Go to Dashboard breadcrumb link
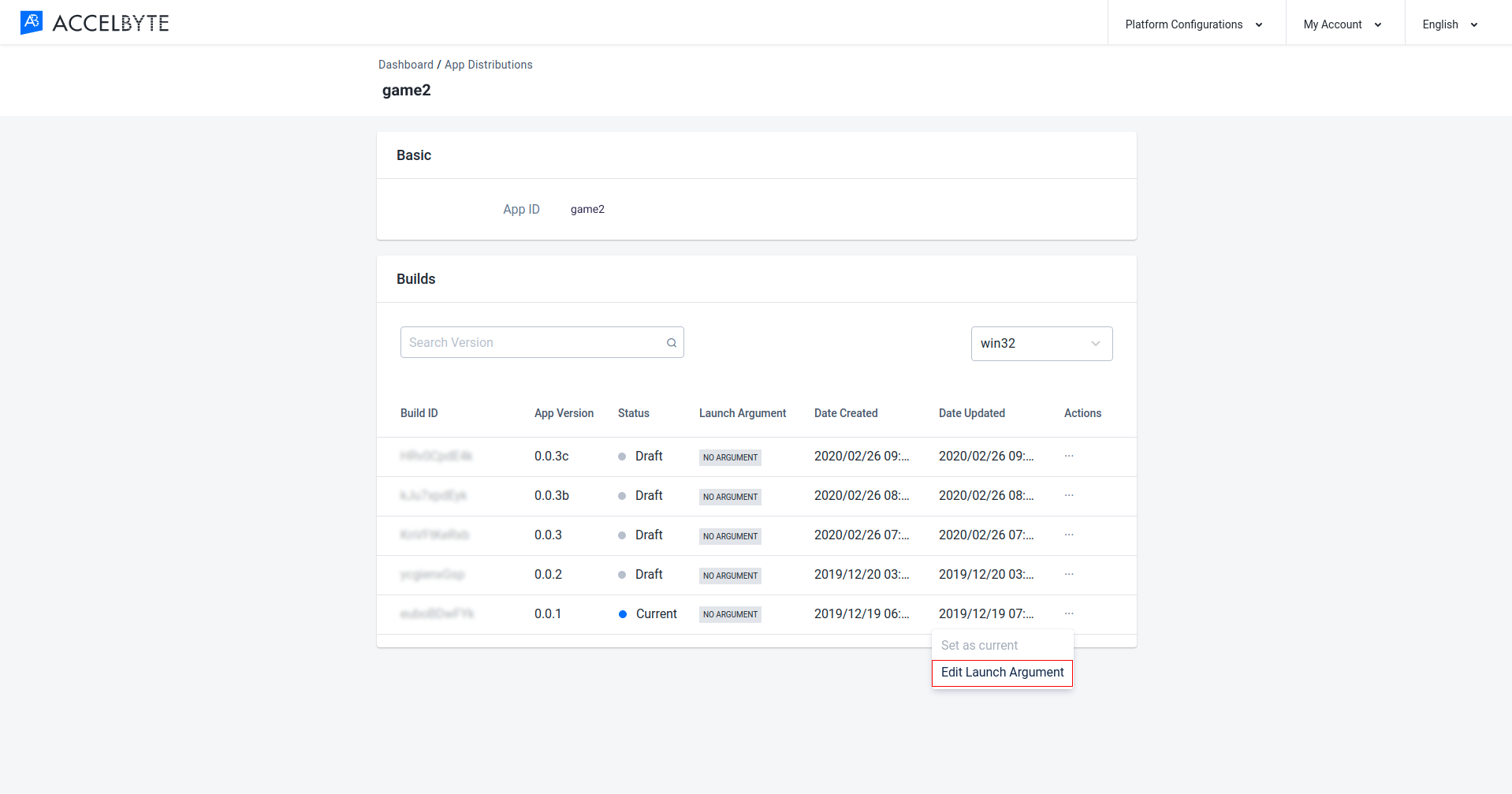 (x=406, y=65)
